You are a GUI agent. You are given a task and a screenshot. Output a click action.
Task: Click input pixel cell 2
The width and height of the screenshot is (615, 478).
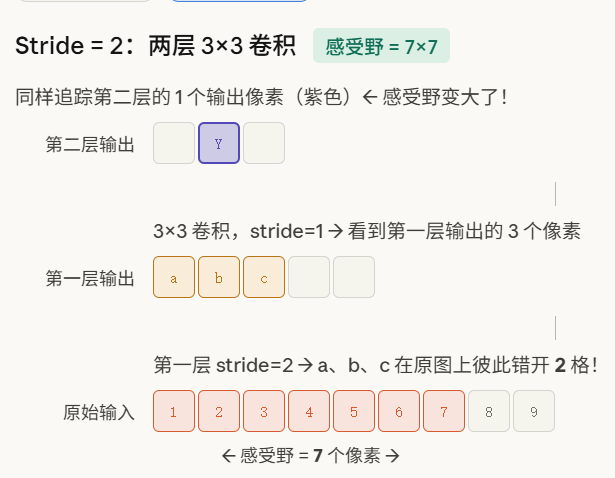point(219,411)
